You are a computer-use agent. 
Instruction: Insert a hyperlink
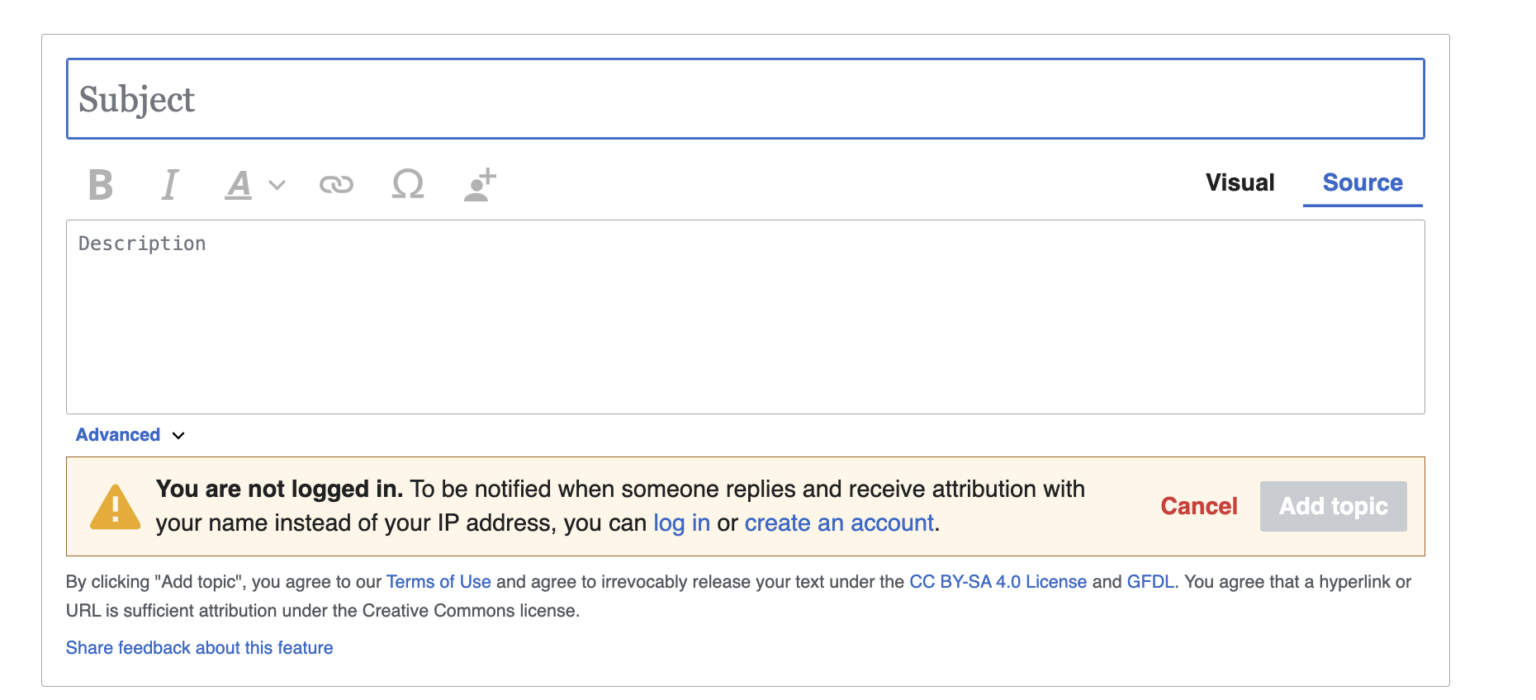(336, 184)
